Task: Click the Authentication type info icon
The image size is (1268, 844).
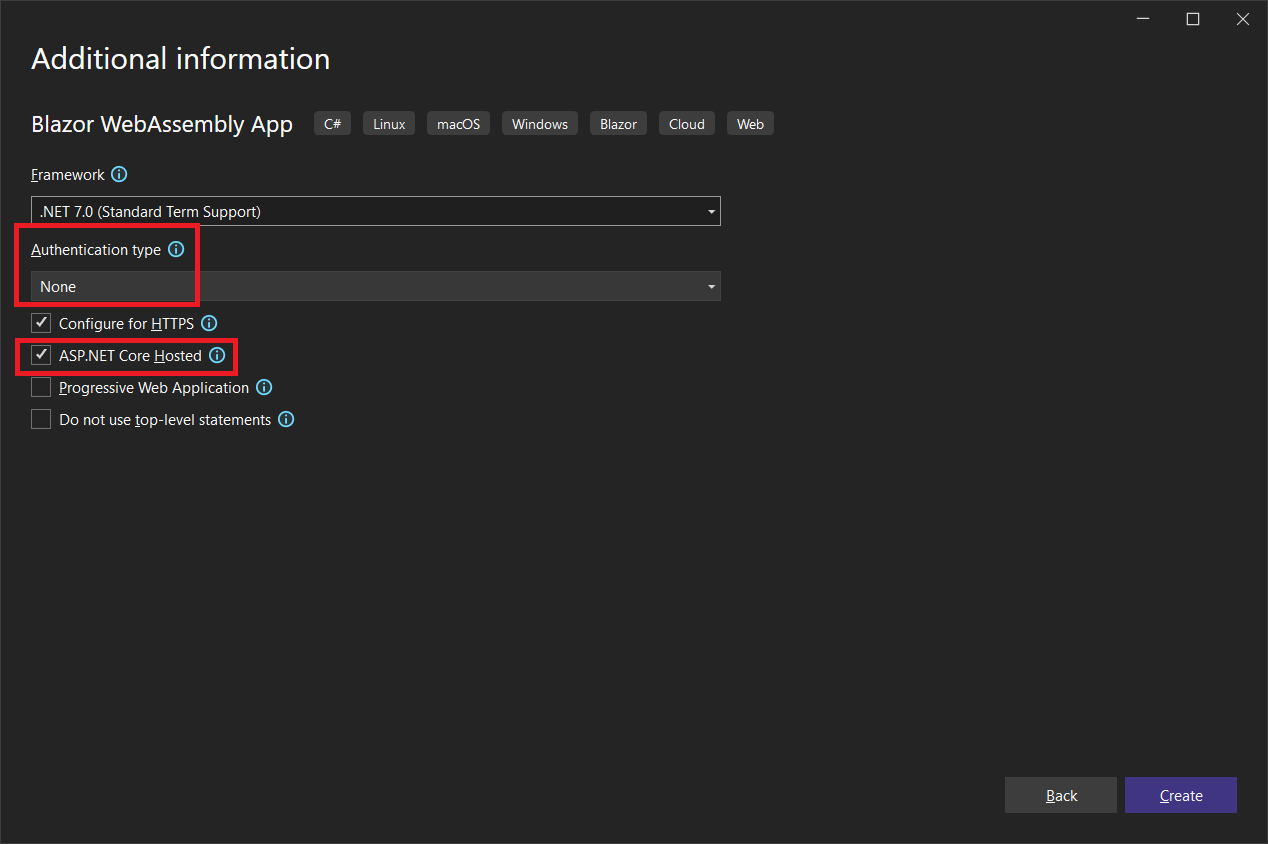Action: (176, 249)
